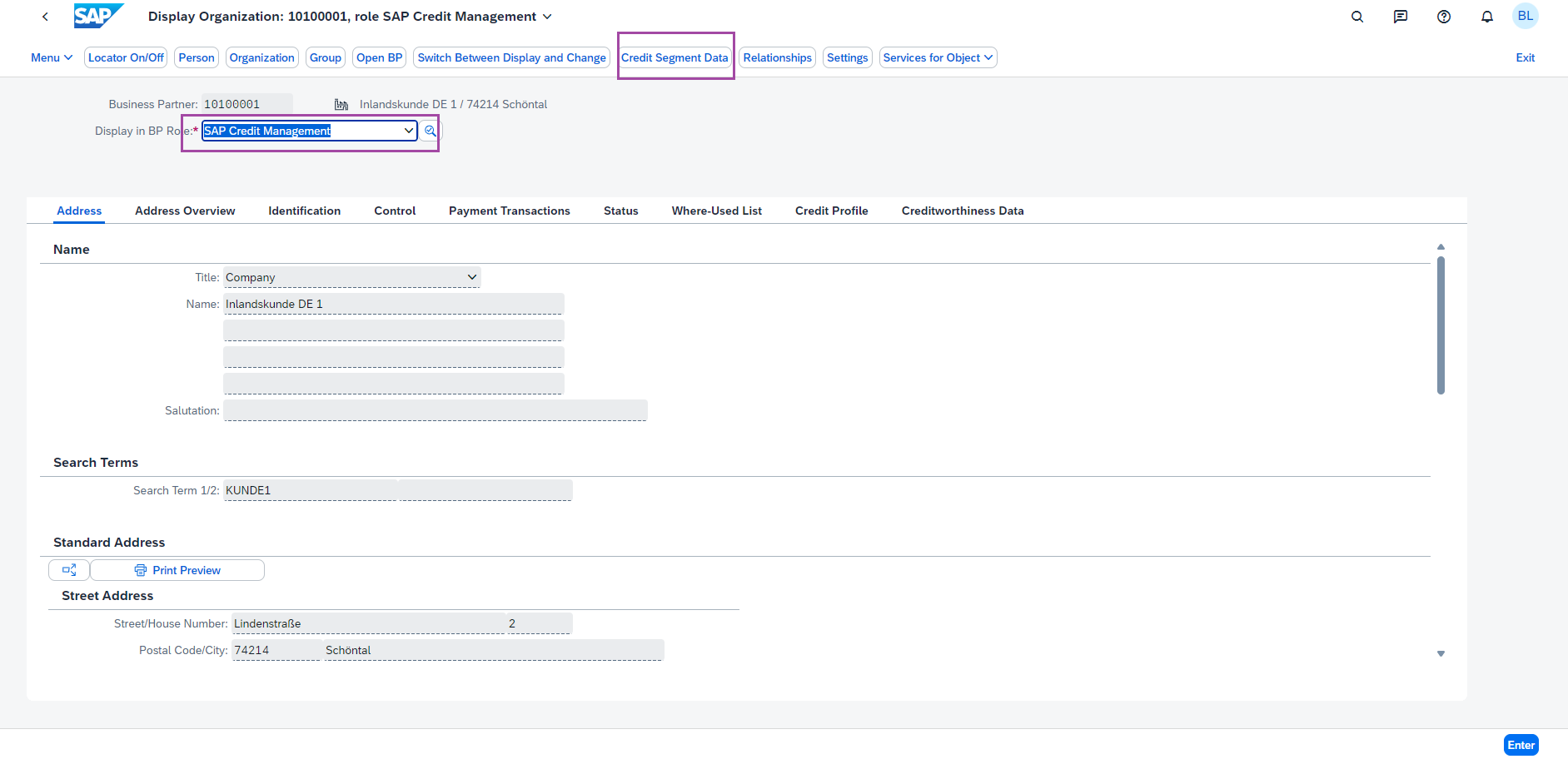This screenshot has height=759, width=1568.
Task: Click the back navigation arrow
Action: pos(45,17)
